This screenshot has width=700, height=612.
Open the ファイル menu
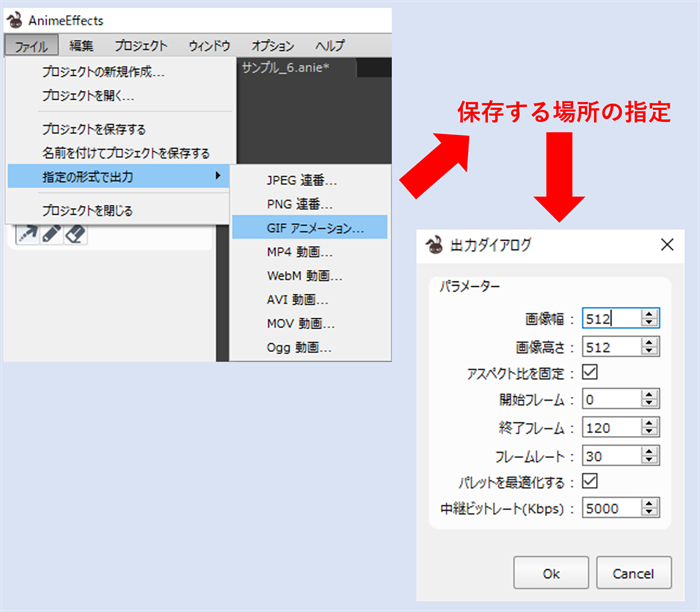coord(31,46)
